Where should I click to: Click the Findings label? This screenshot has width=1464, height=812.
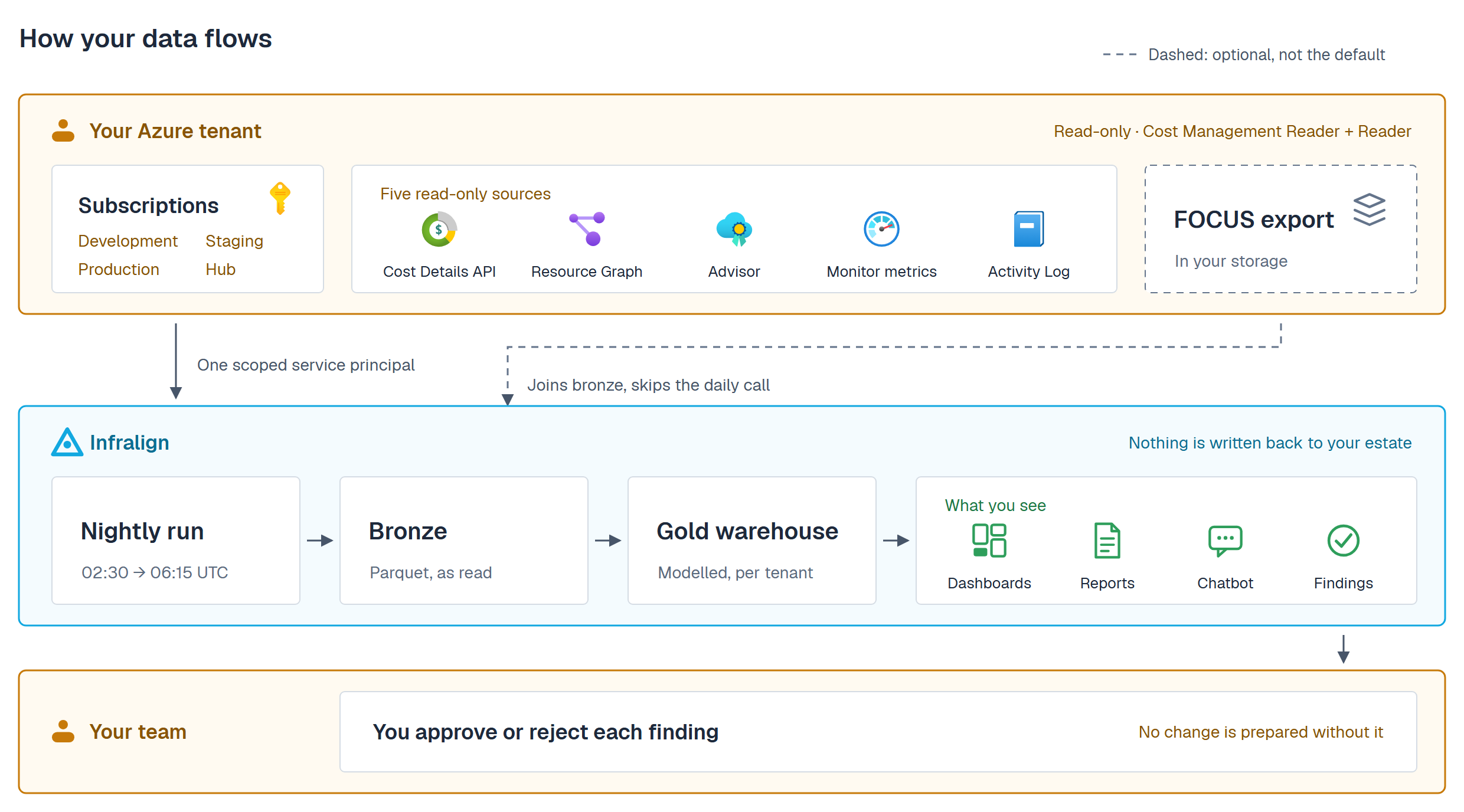coord(1344,583)
